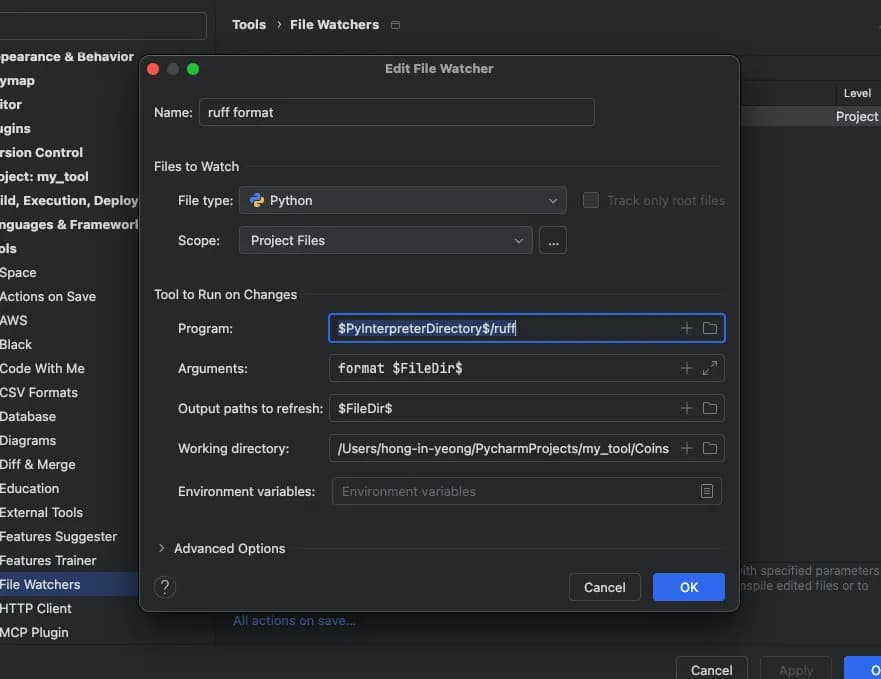Click green zoom button of dialog
881x679 pixels.
click(193, 69)
